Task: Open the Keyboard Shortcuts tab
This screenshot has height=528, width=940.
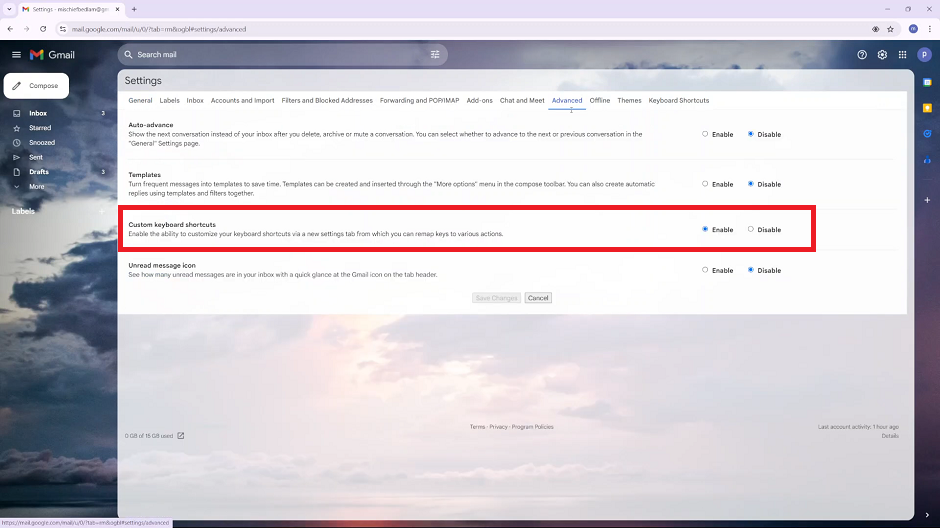Action: [x=679, y=101]
